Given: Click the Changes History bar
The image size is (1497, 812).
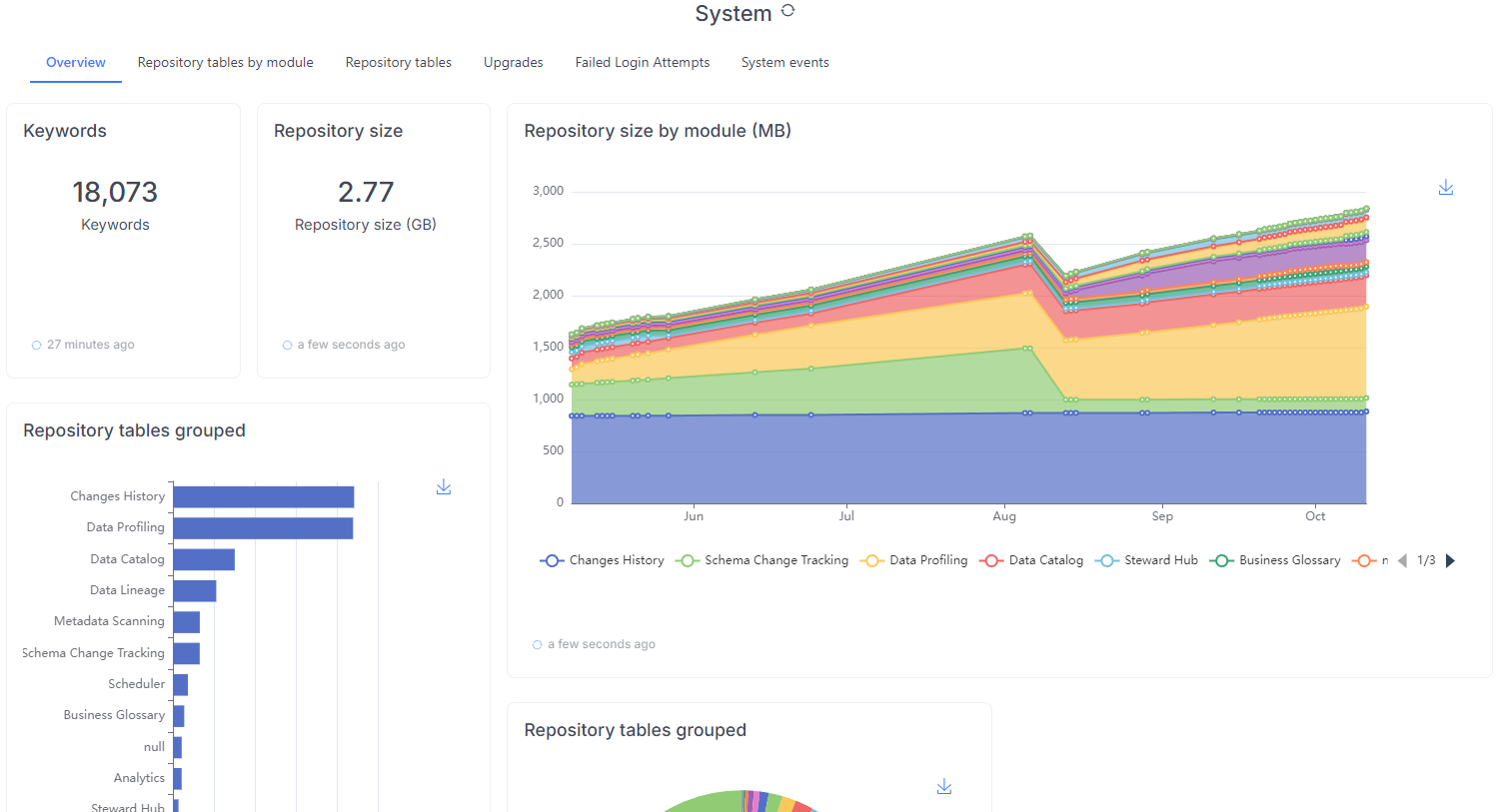Looking at the screenshot, I should pyautogui.click(x=264, y=497).
